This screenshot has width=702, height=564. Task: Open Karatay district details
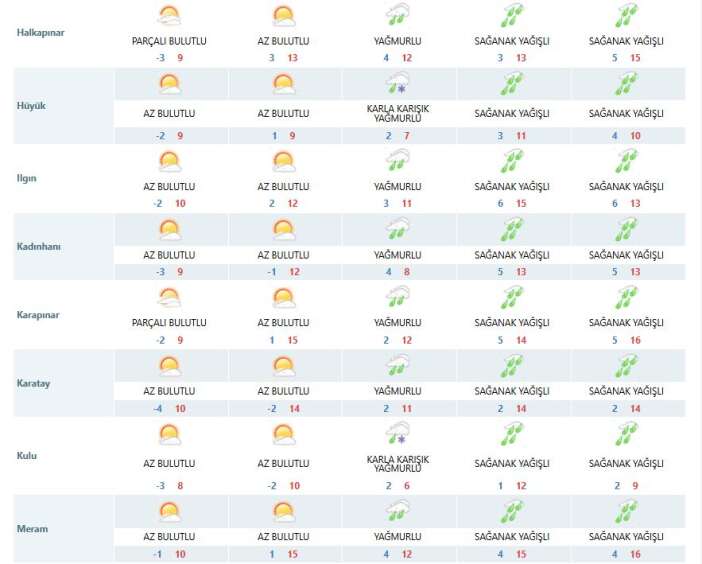click(x=35, y=382)
